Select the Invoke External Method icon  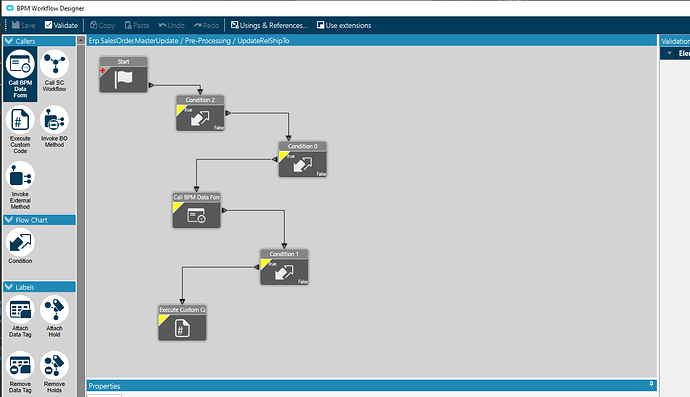[20, 176]
